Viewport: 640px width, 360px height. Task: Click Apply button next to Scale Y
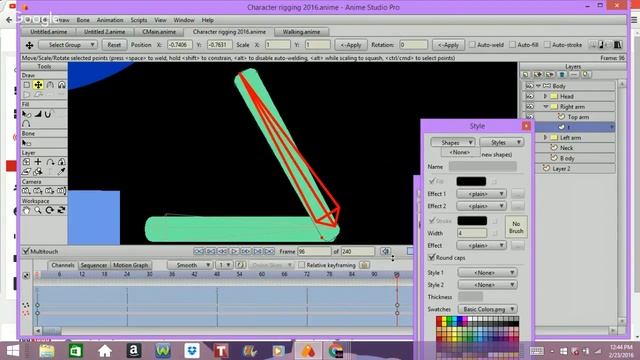351,45
